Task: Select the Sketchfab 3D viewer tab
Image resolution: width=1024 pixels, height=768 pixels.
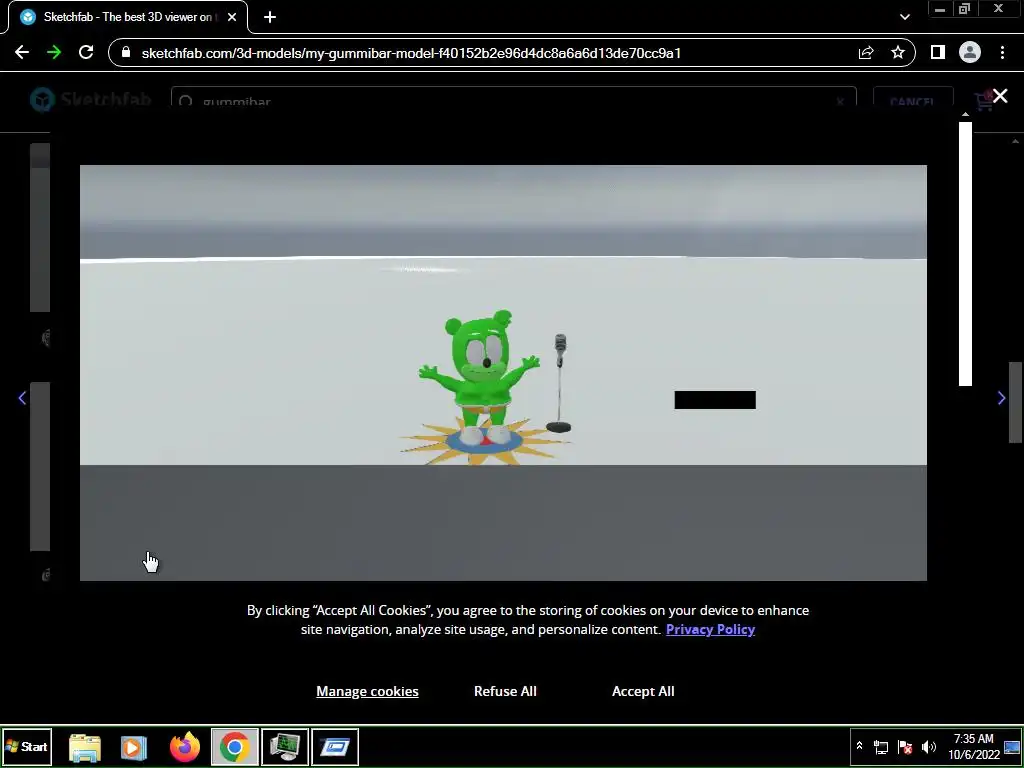Action: pos(127,17)
